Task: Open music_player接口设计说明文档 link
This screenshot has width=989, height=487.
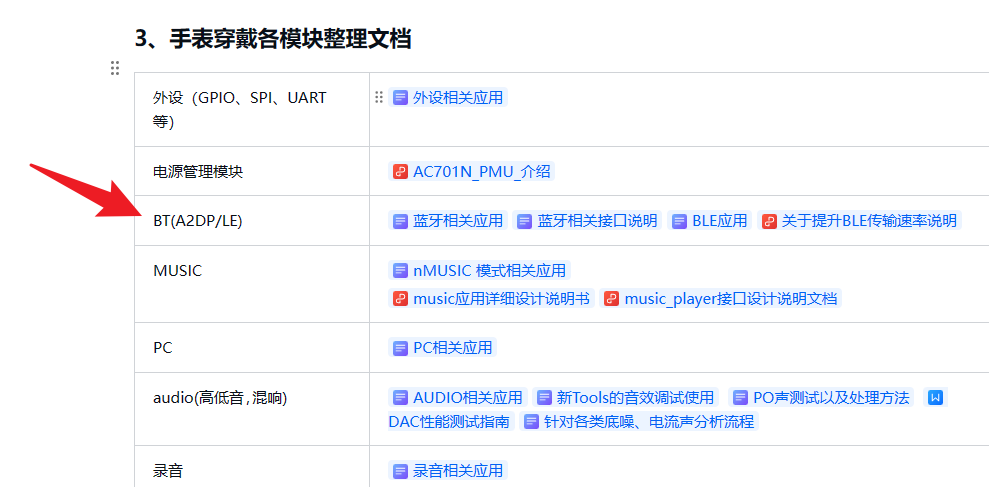Action: pyautogui.click(x=730, y=298)
